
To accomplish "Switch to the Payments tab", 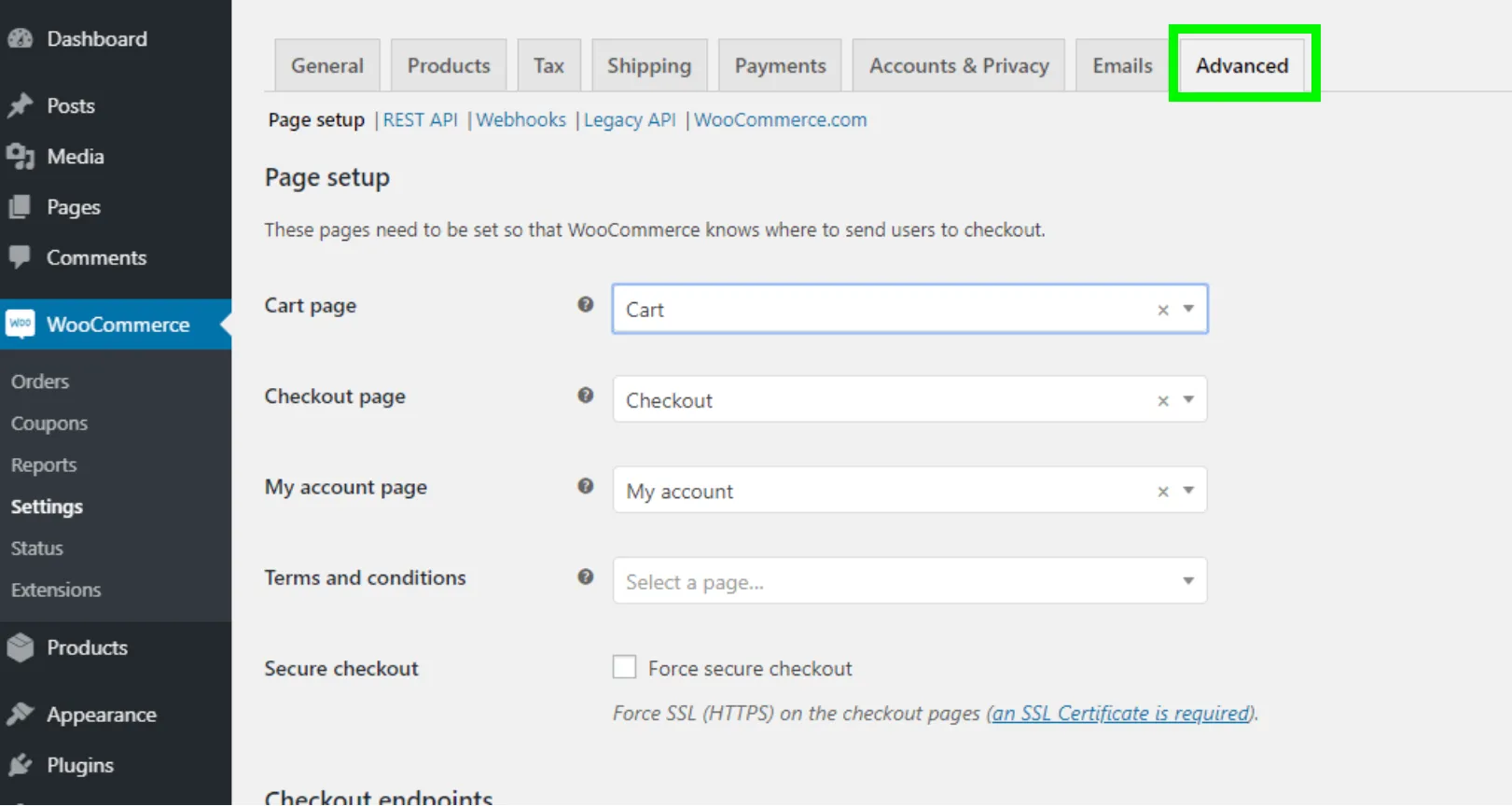I will point(781,65).
